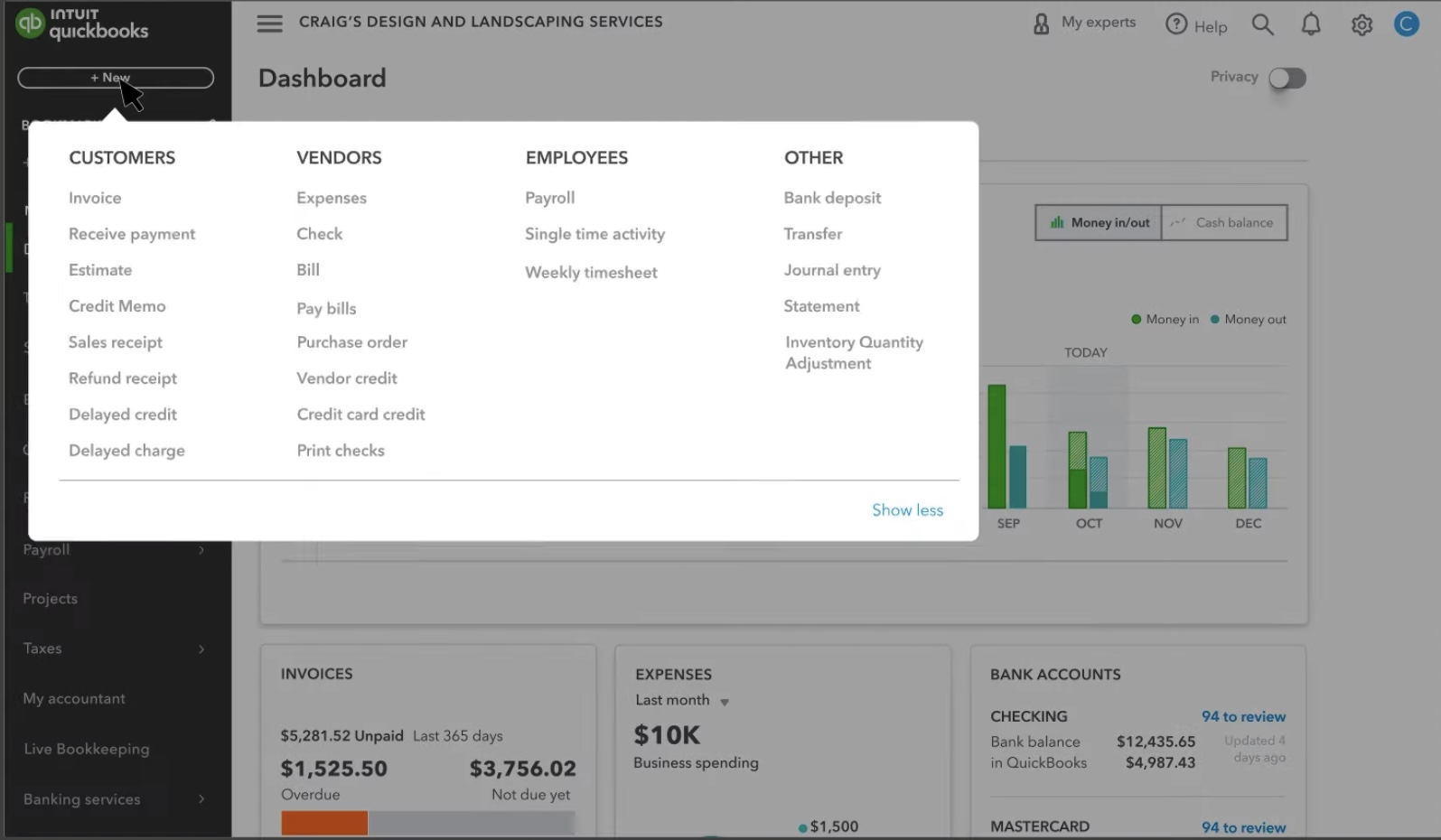Click the orange overdue invoices bar

(324, 823)
